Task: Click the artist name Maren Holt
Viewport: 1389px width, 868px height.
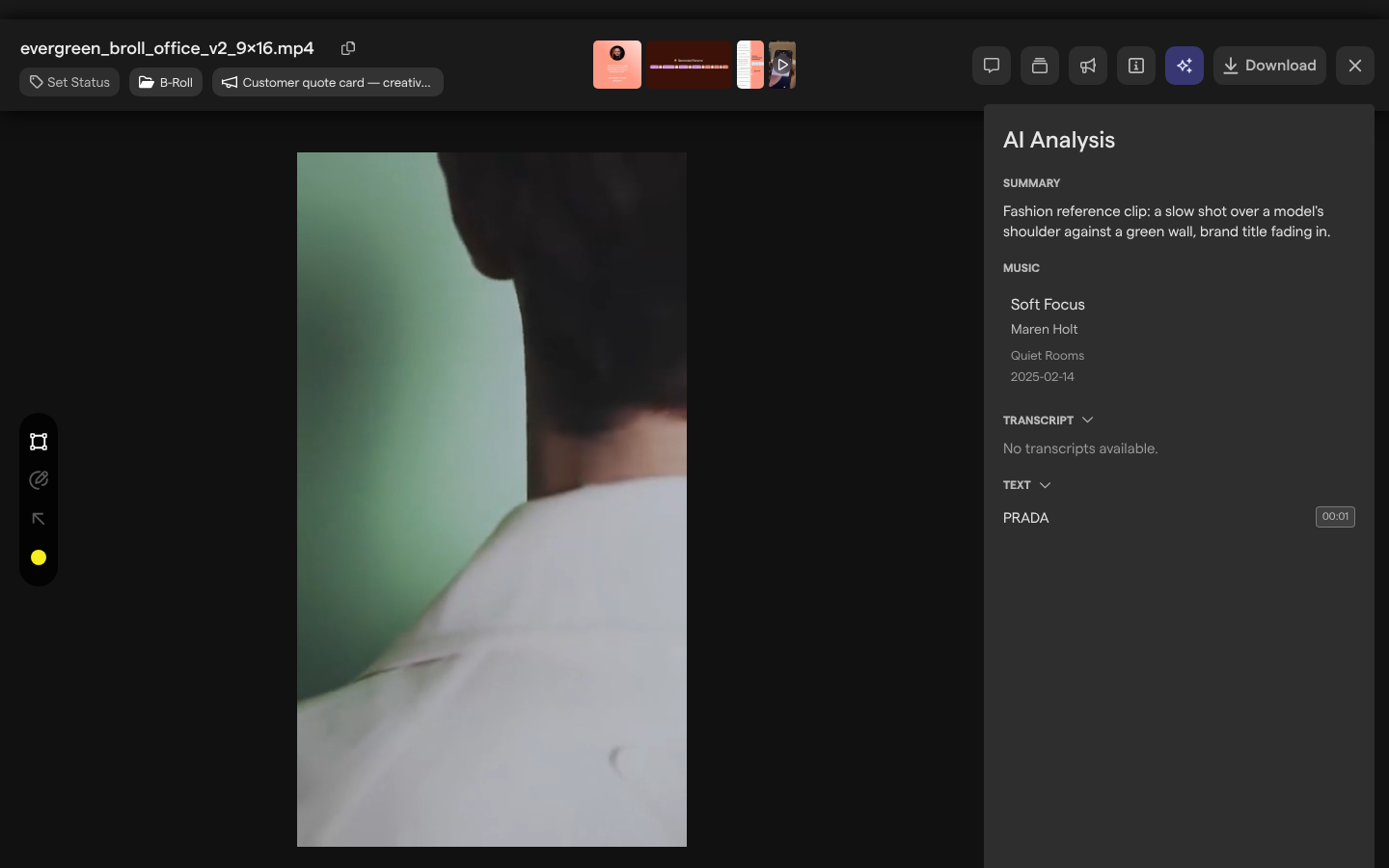Action: coord(1044,330)
